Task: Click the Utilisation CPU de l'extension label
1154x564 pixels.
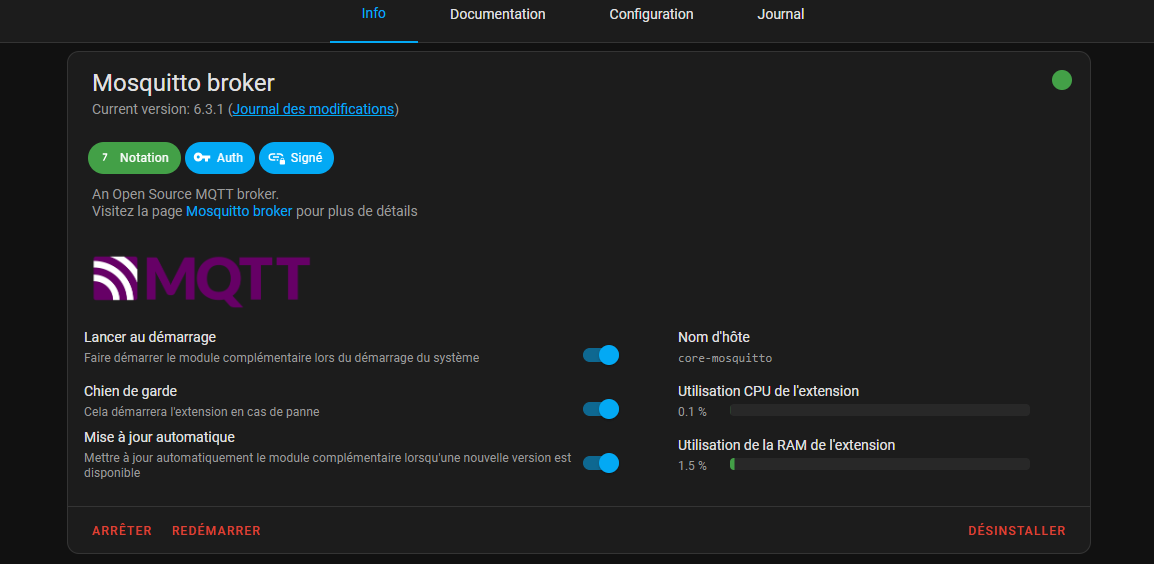Action: coord(768,391)
